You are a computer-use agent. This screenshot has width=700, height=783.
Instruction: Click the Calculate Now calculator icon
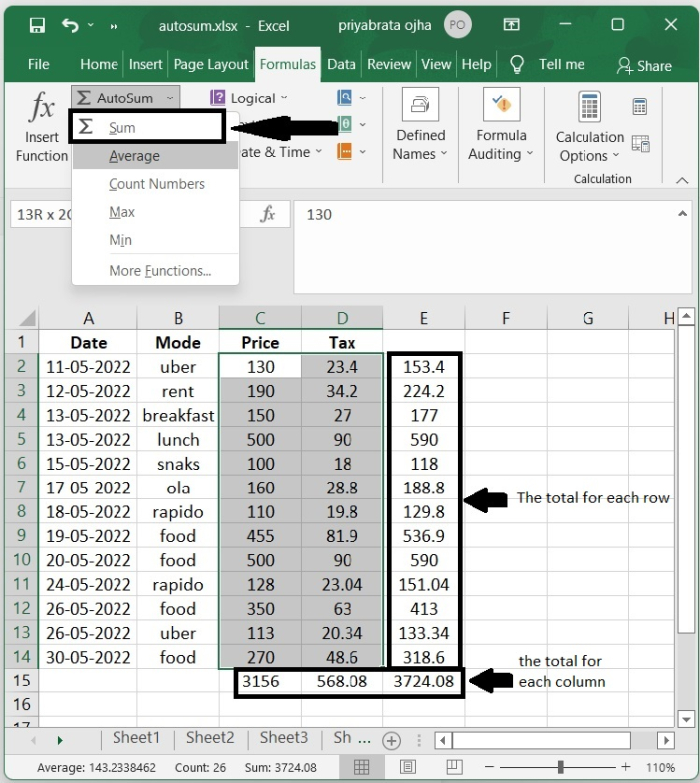[640, 107]
